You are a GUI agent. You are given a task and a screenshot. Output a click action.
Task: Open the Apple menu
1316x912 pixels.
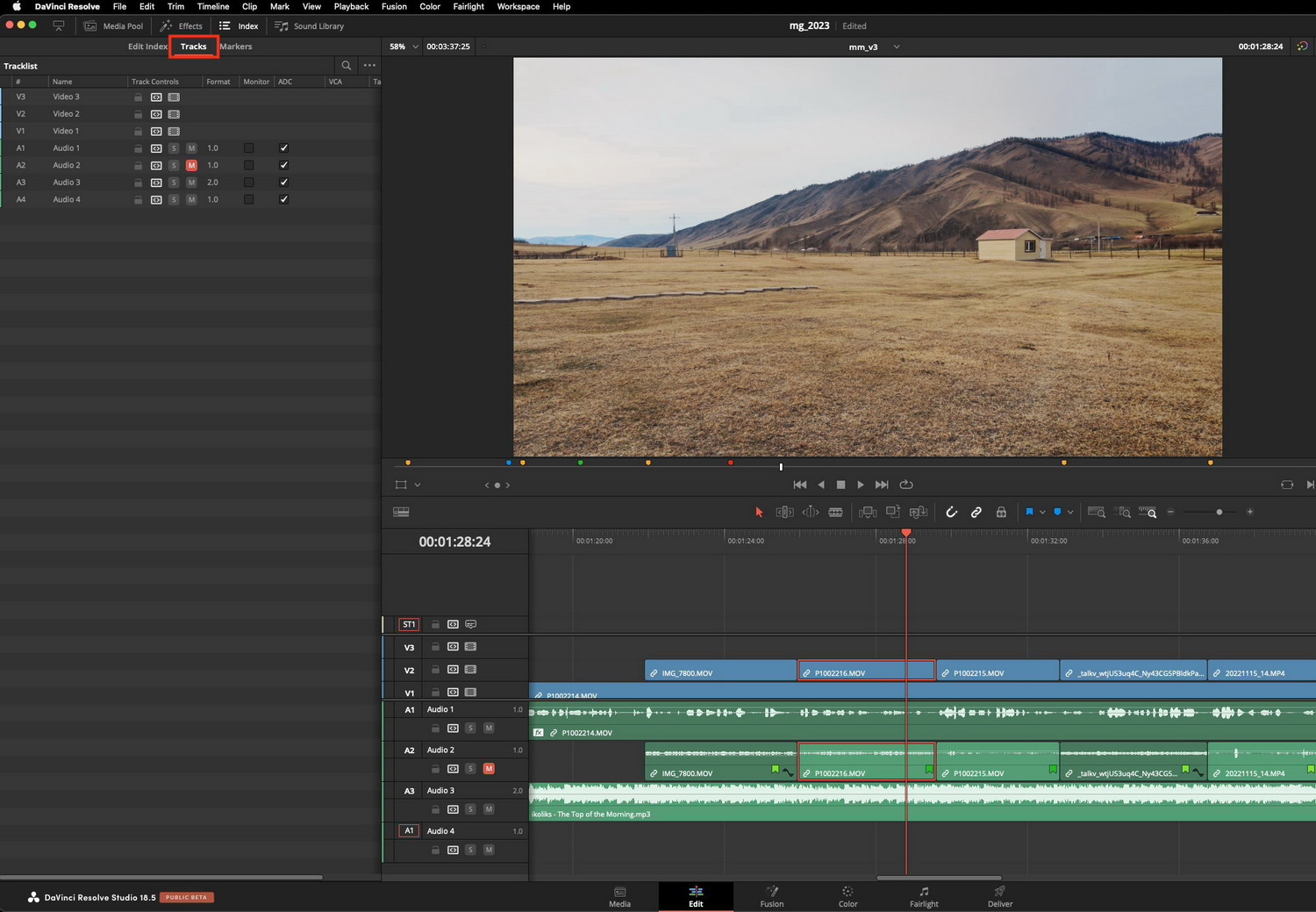click(16, 6)
